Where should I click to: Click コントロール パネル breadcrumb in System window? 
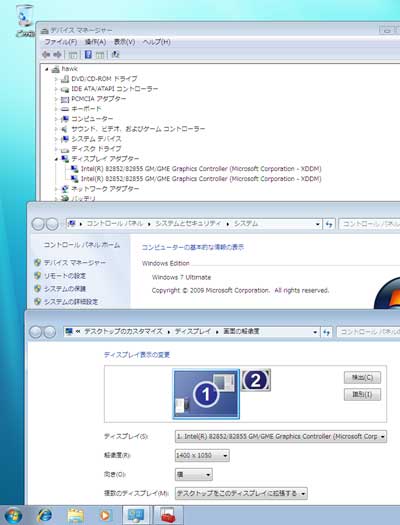point(115,224)
